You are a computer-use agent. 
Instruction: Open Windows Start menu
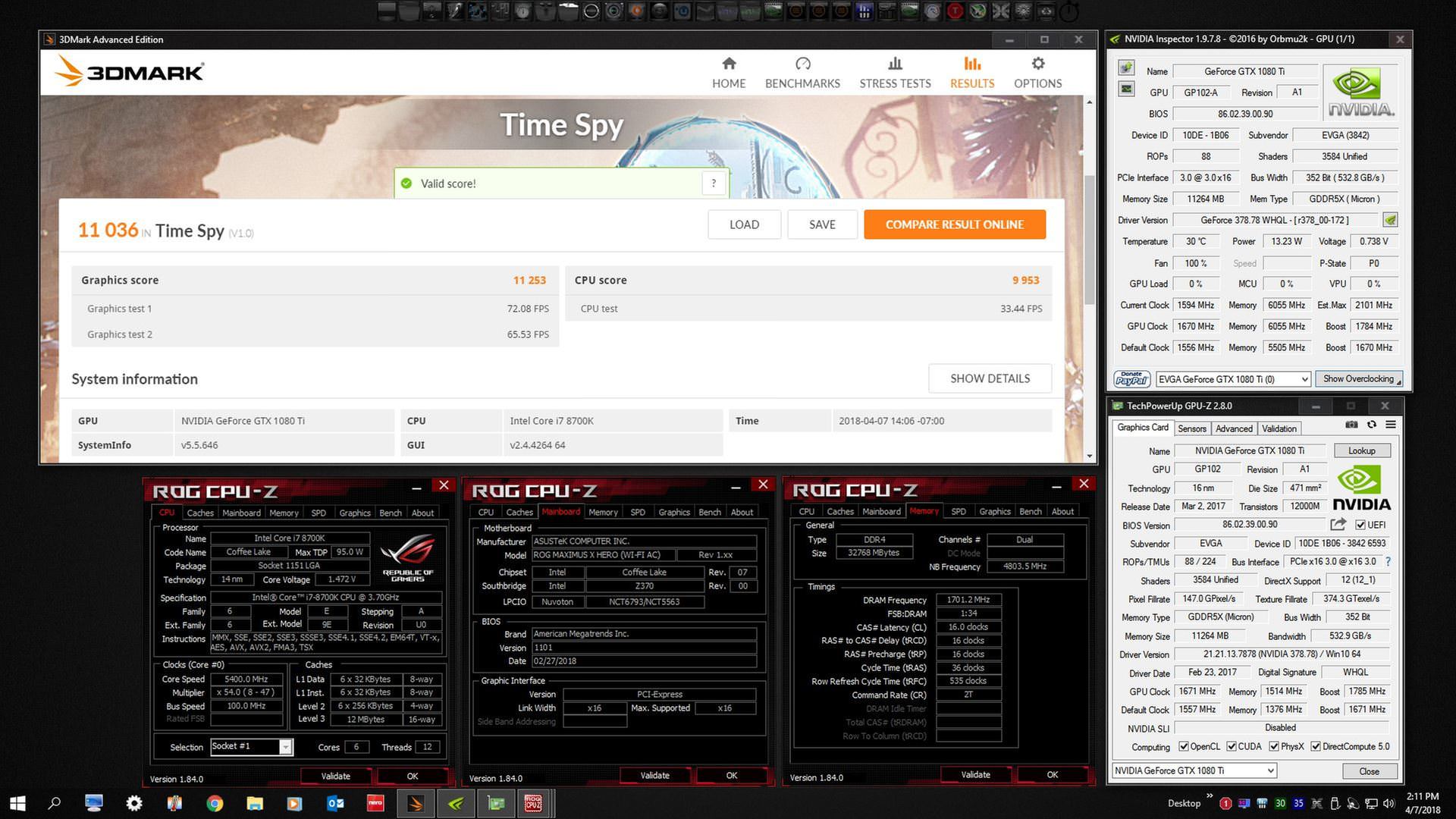coord(17,804)
